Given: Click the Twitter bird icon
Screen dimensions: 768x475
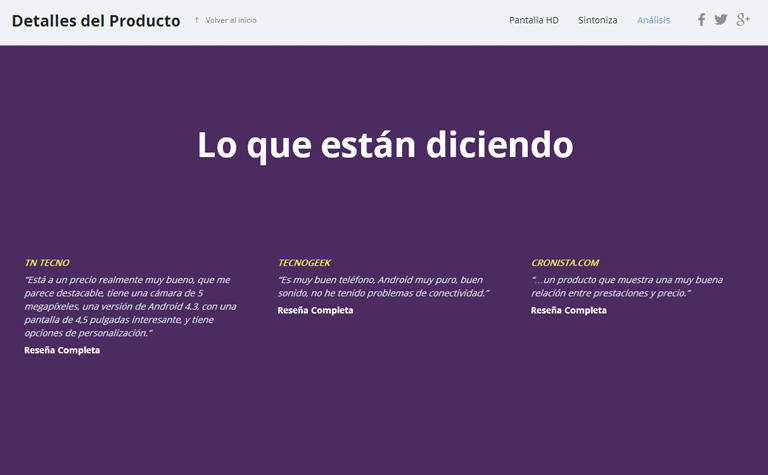Looking at the screenshot, I should tap(721, 20).
